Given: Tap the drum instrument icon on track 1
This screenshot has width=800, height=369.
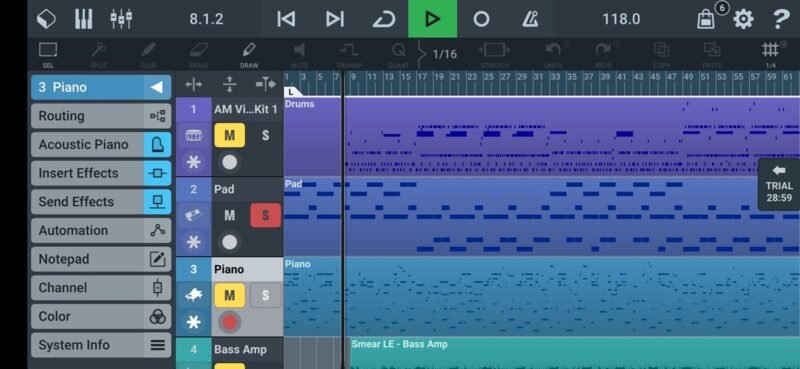Looking at the screenshot, I should pyautogui.click(x=193, y=135).
